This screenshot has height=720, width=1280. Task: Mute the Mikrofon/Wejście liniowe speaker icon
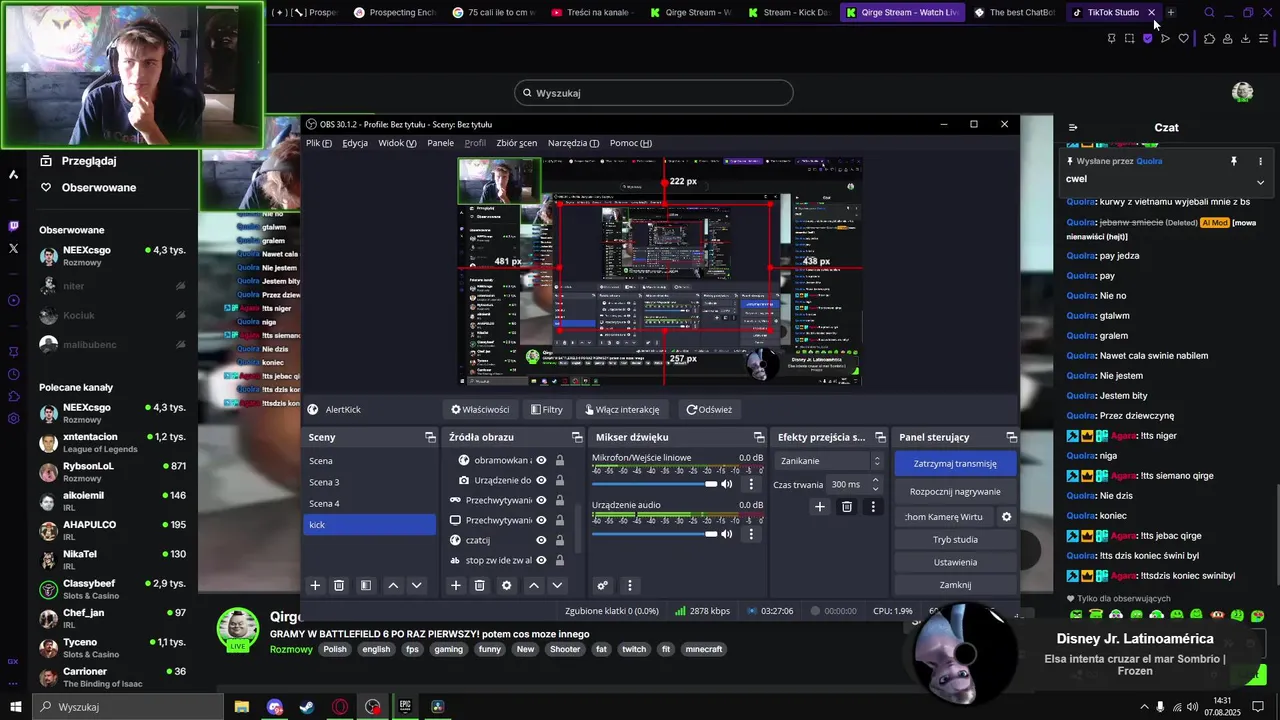pyautogui.click(x=727, y=484)
